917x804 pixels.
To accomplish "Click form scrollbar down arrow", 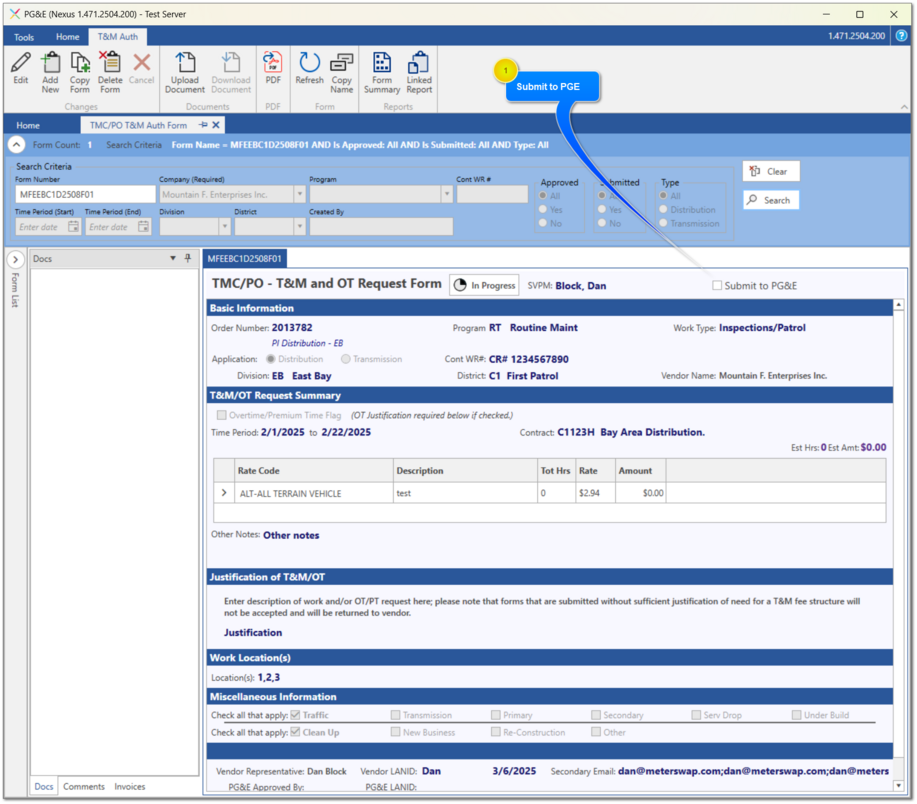I will (x=899, y=785).
